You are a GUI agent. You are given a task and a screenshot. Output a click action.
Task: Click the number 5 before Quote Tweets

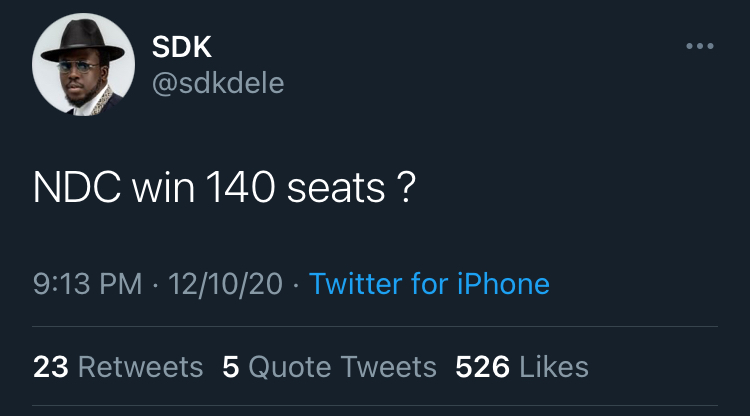point(231,367)
